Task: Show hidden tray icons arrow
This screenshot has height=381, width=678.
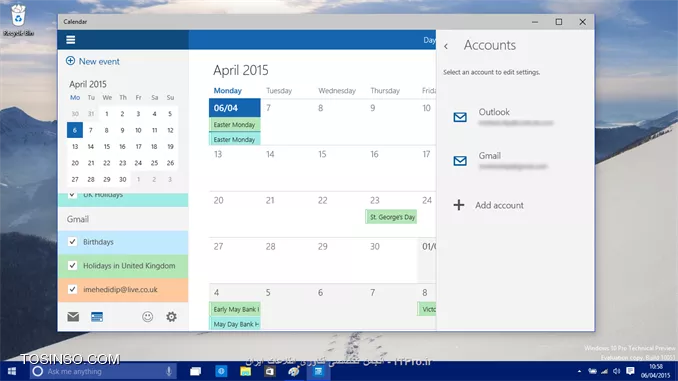Action: coord(579,371)
